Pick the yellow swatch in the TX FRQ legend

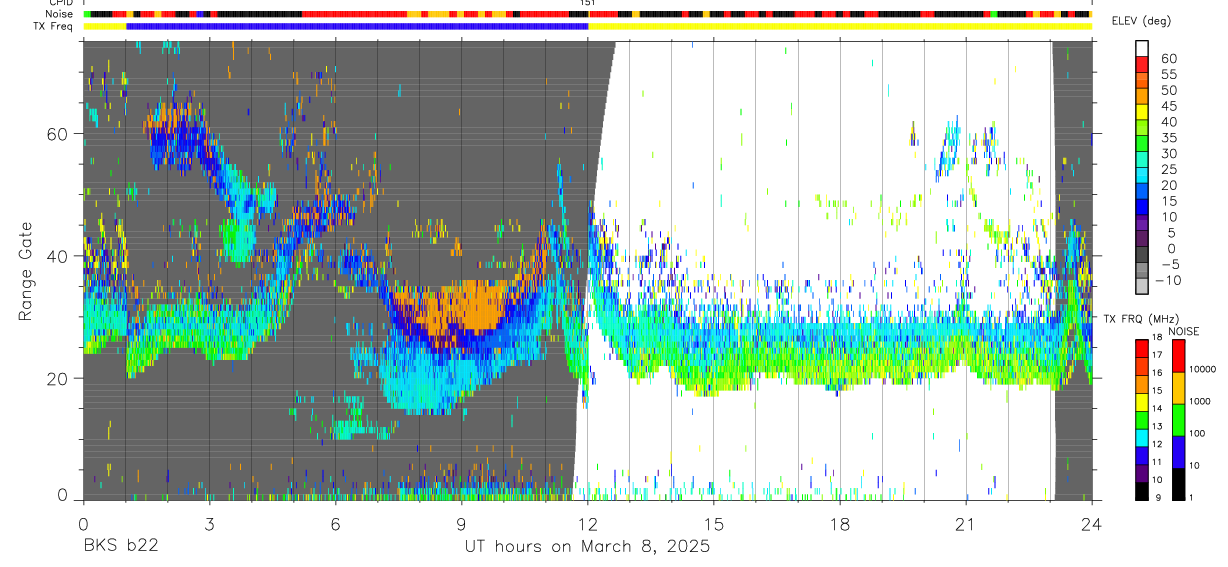click(1140, 401)
